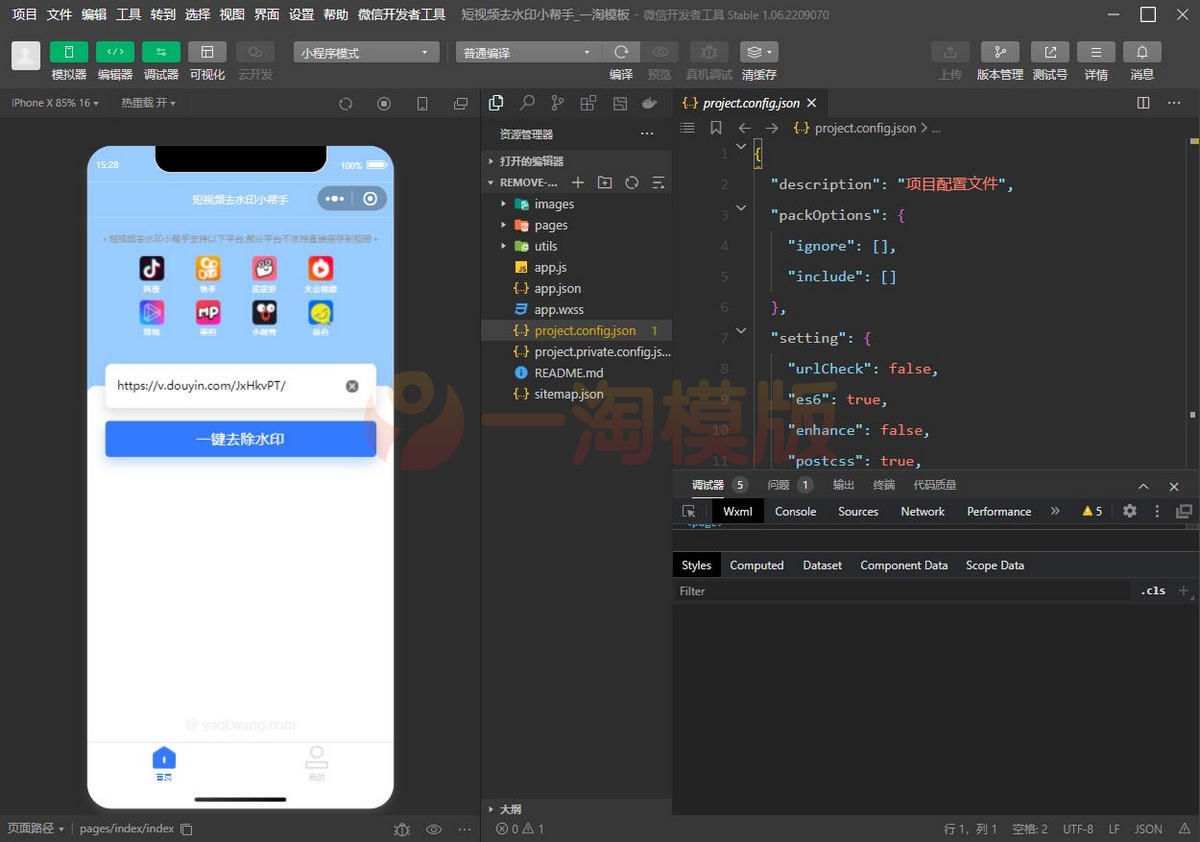Open the Clear Cache (清缓存) dropdown
1200x842 pixels.
[759, 52]
